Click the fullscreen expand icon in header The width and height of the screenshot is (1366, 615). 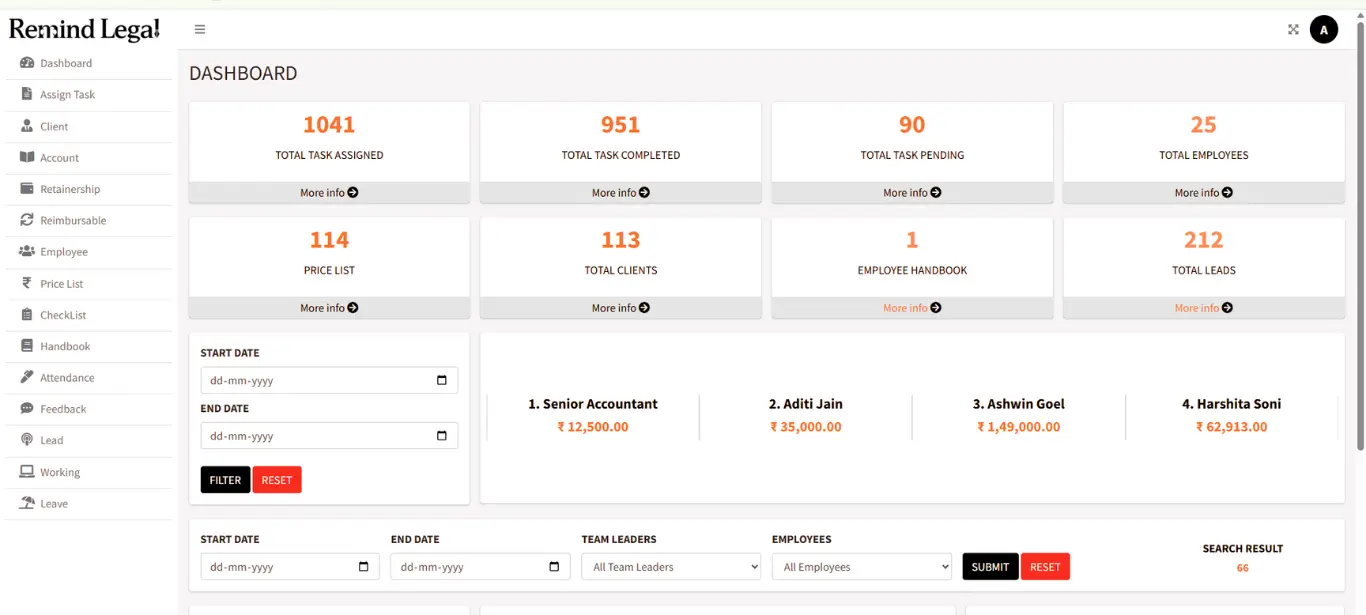point(1293,30)
